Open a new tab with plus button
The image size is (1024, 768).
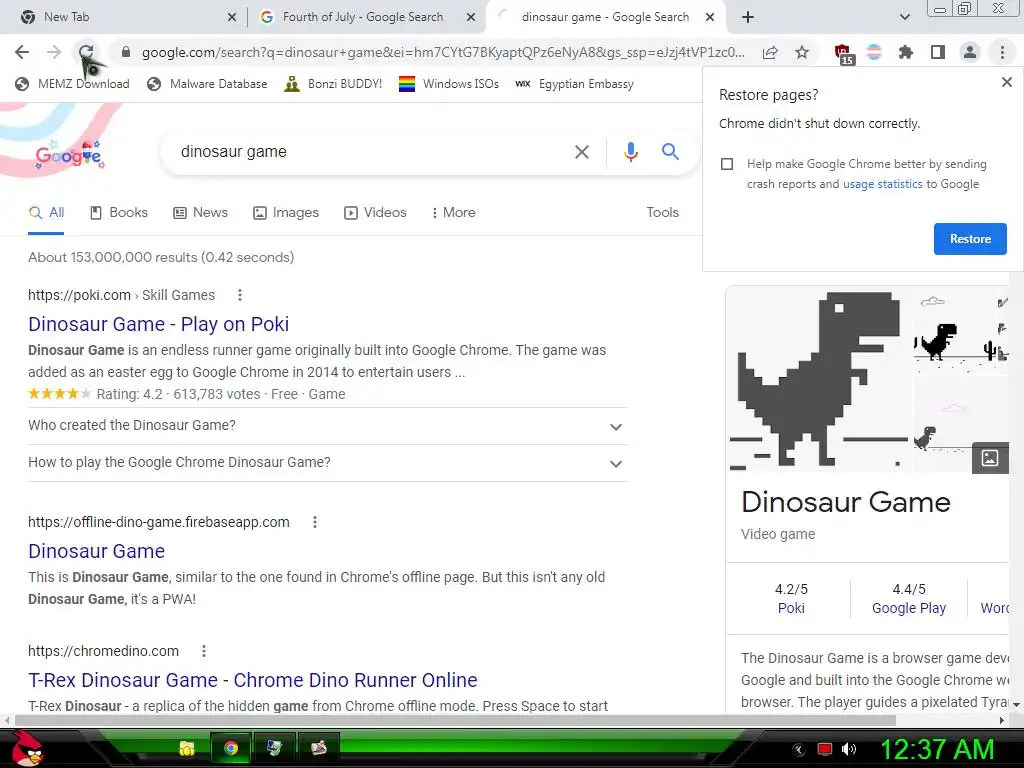tap(748, 17)
